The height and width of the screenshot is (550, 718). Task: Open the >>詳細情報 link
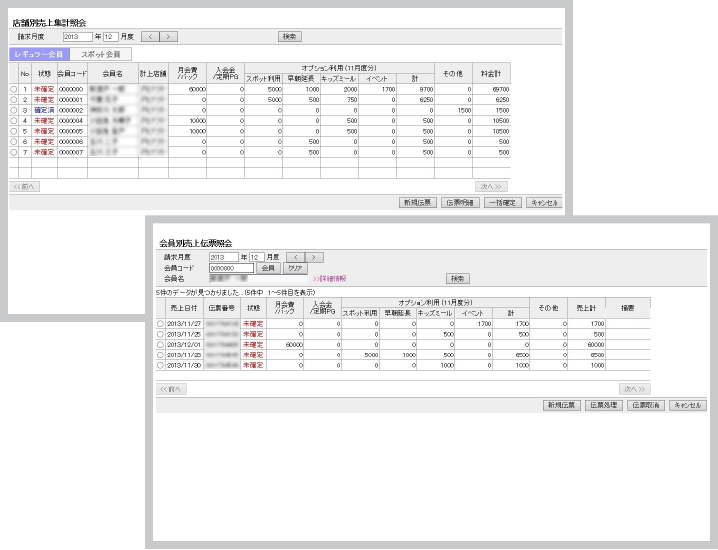[x=329, y=278]
